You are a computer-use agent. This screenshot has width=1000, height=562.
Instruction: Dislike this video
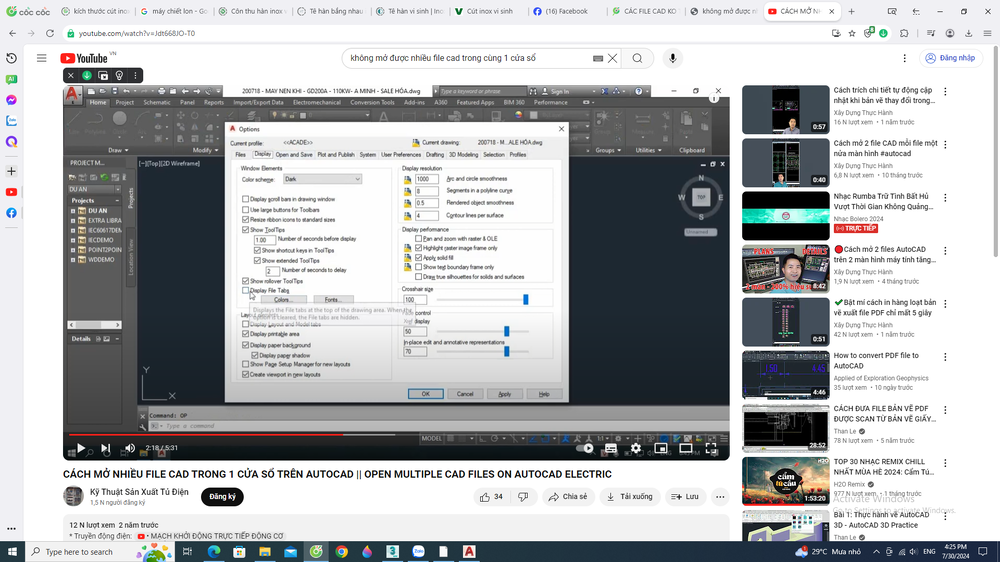[x=523, y=496]
